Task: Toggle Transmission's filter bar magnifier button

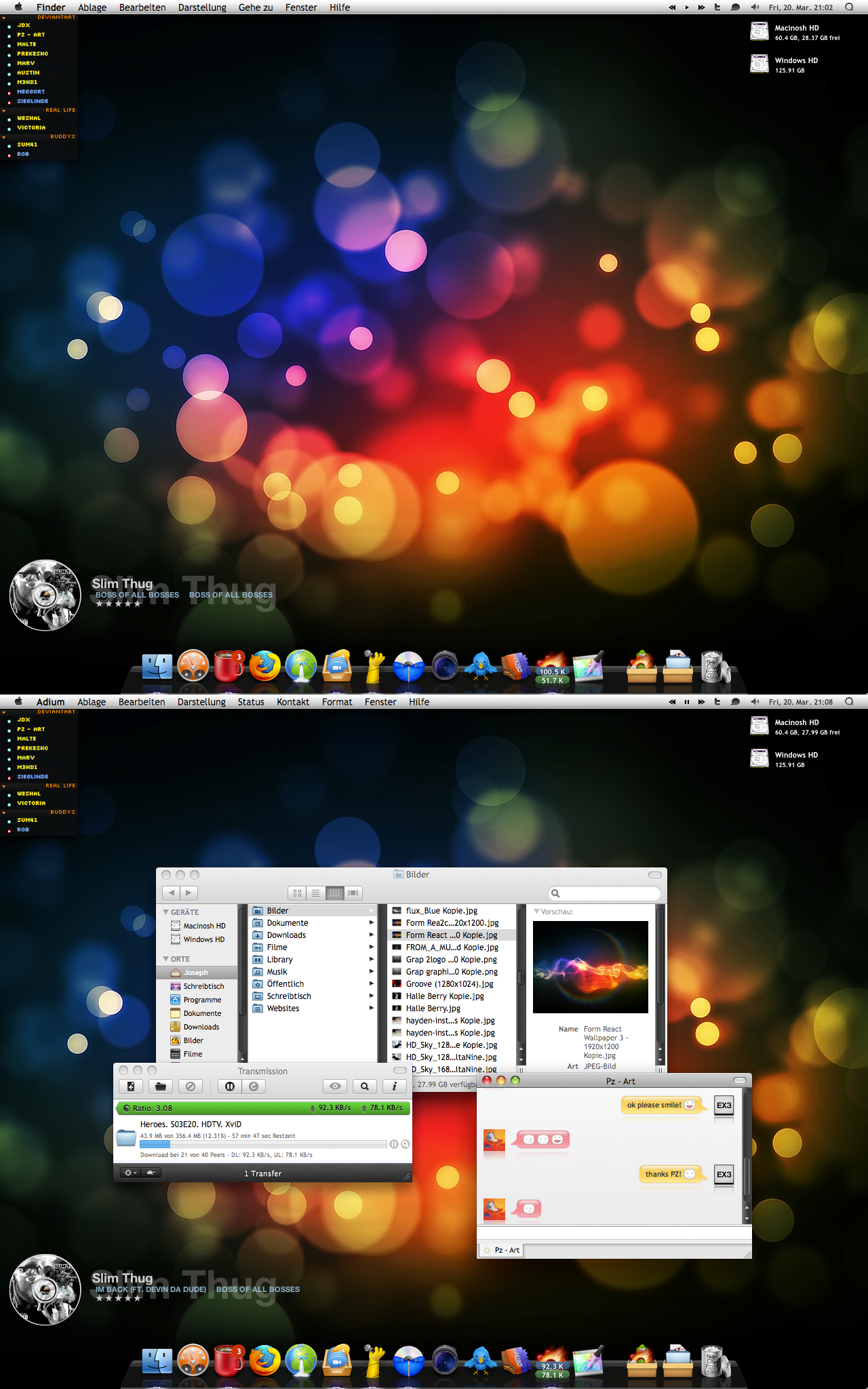Action: point(365,1087)
